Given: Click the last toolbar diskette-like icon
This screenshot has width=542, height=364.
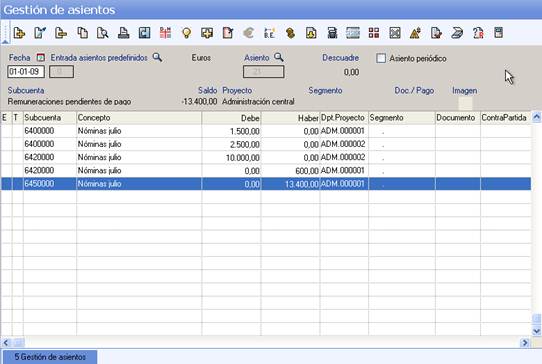Looking at the screenshot, I should click(498, 33).
